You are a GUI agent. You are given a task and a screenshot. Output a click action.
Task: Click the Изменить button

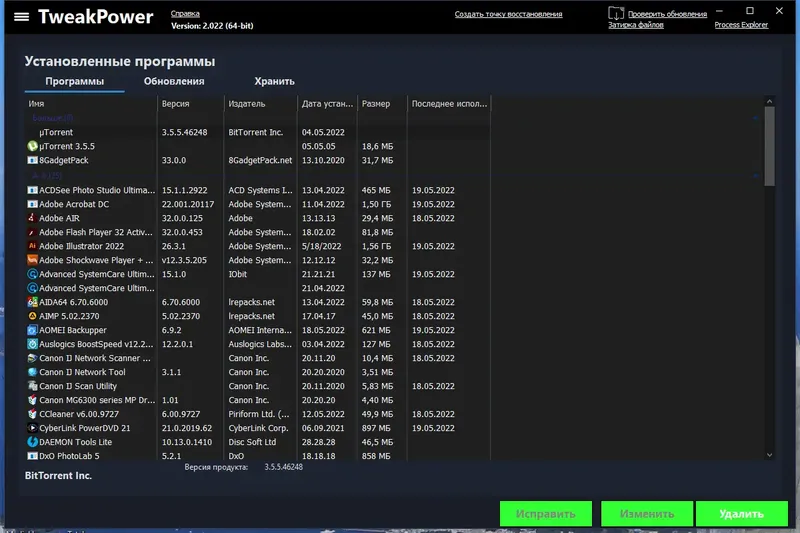point(647,514)
